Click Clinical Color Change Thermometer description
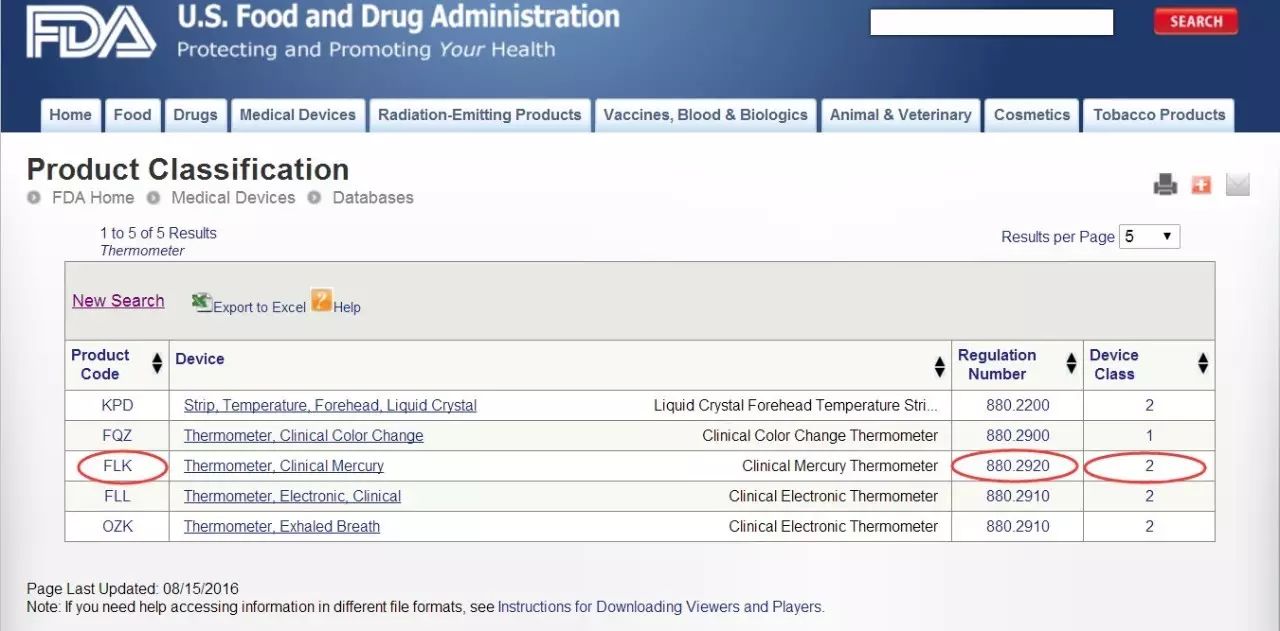This screenshot has width=1280, height=631. pyautogui.click(x=820, y=436)
